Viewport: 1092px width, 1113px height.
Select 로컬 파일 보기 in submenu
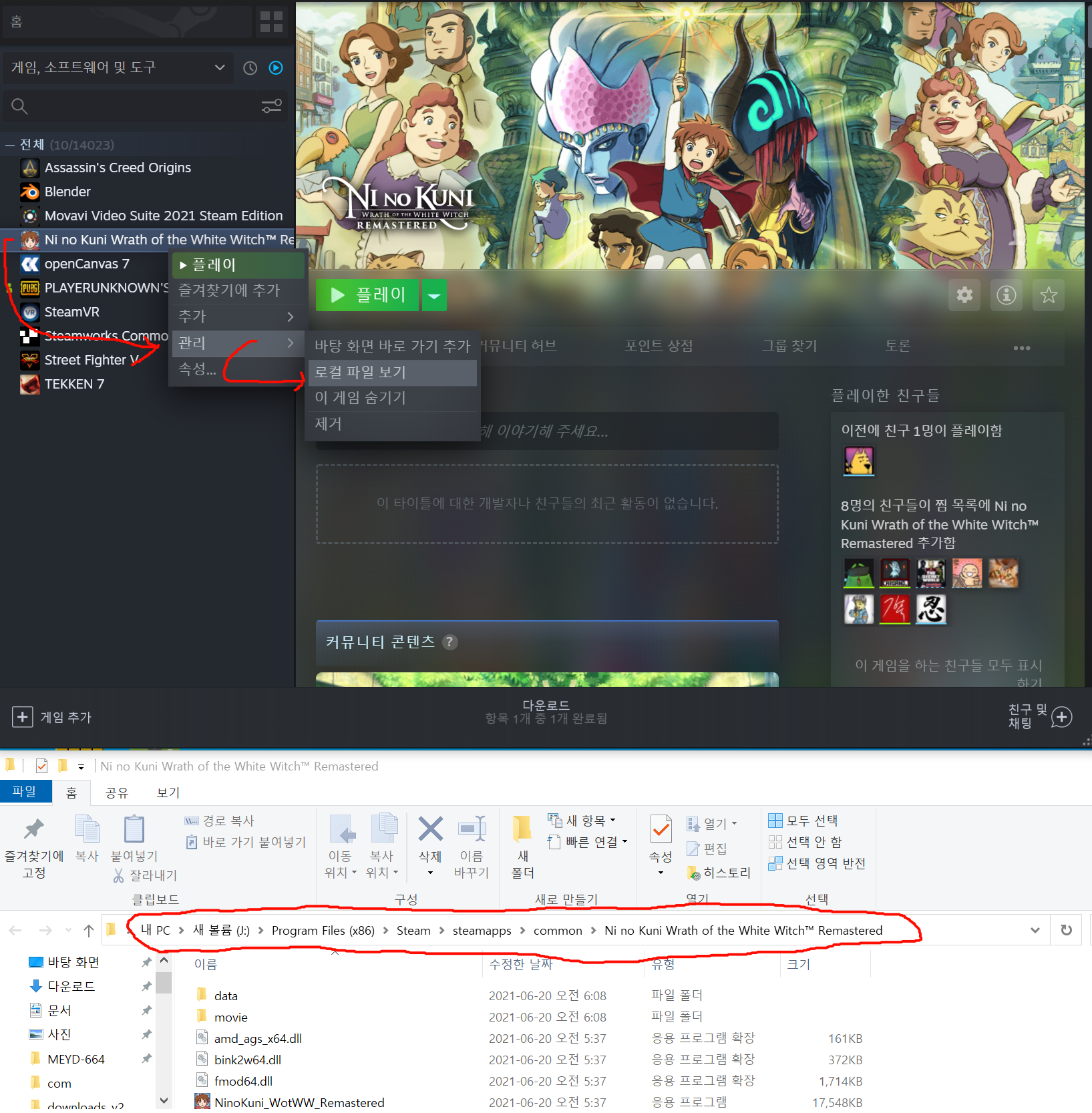coord(392,372)
